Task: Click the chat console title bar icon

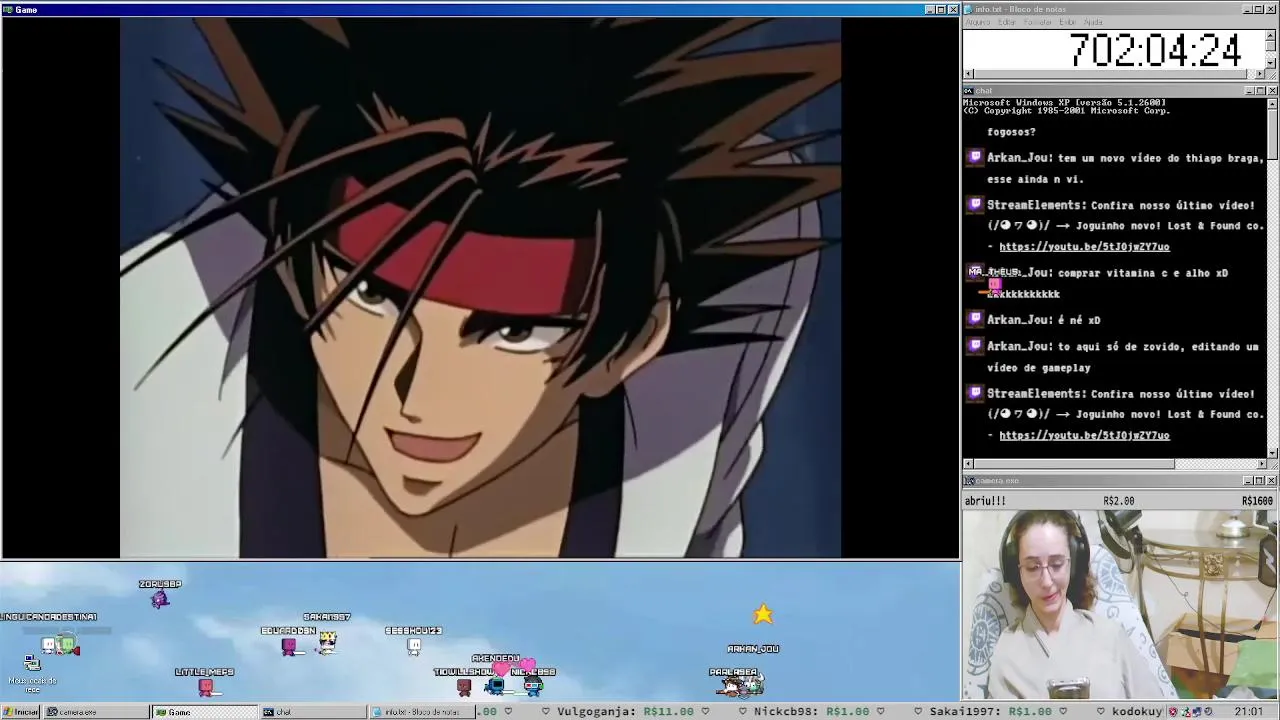Action: coord(968,91)
